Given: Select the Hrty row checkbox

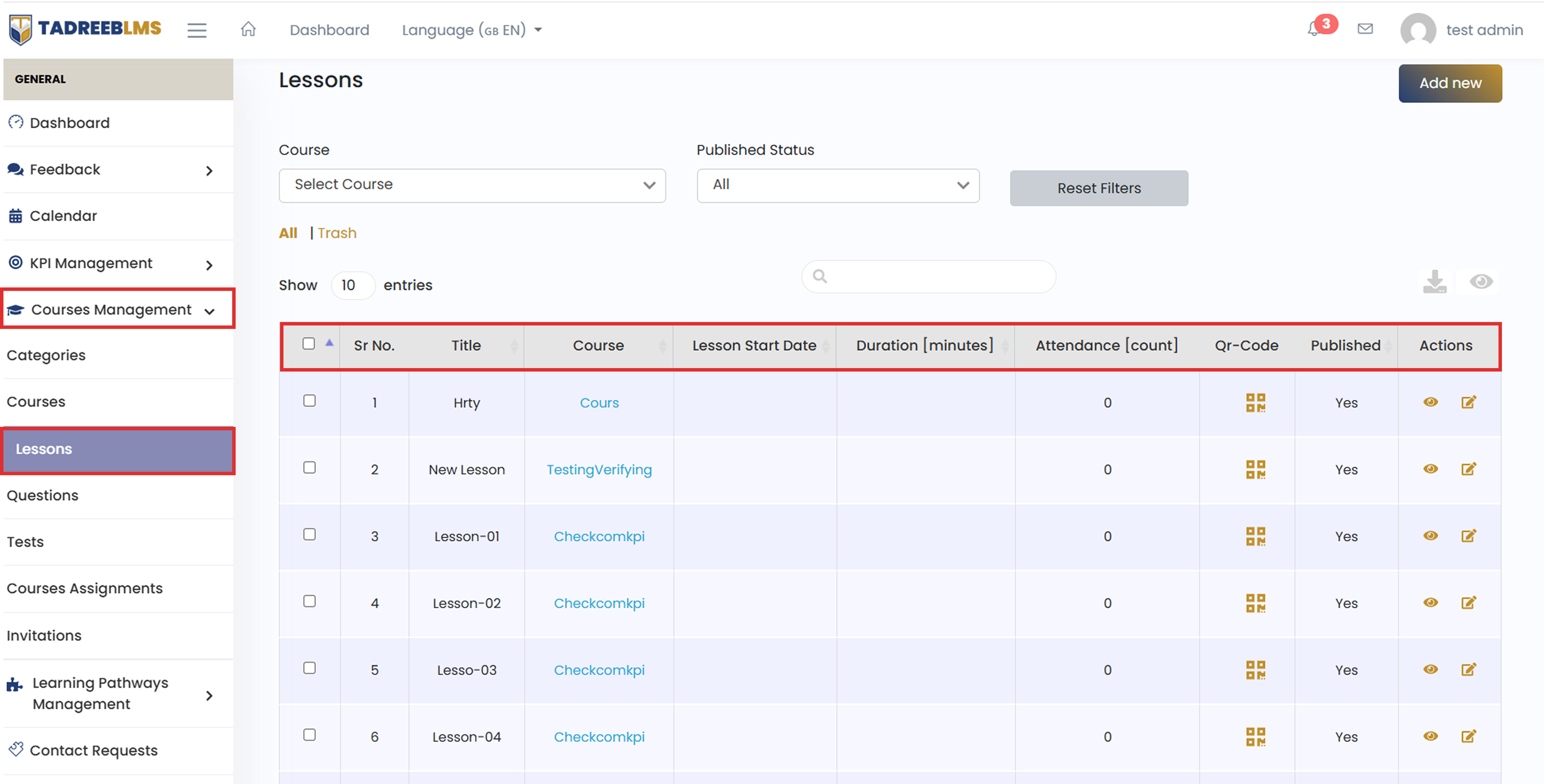Looking at the screenshot, I should pos(309,400).
